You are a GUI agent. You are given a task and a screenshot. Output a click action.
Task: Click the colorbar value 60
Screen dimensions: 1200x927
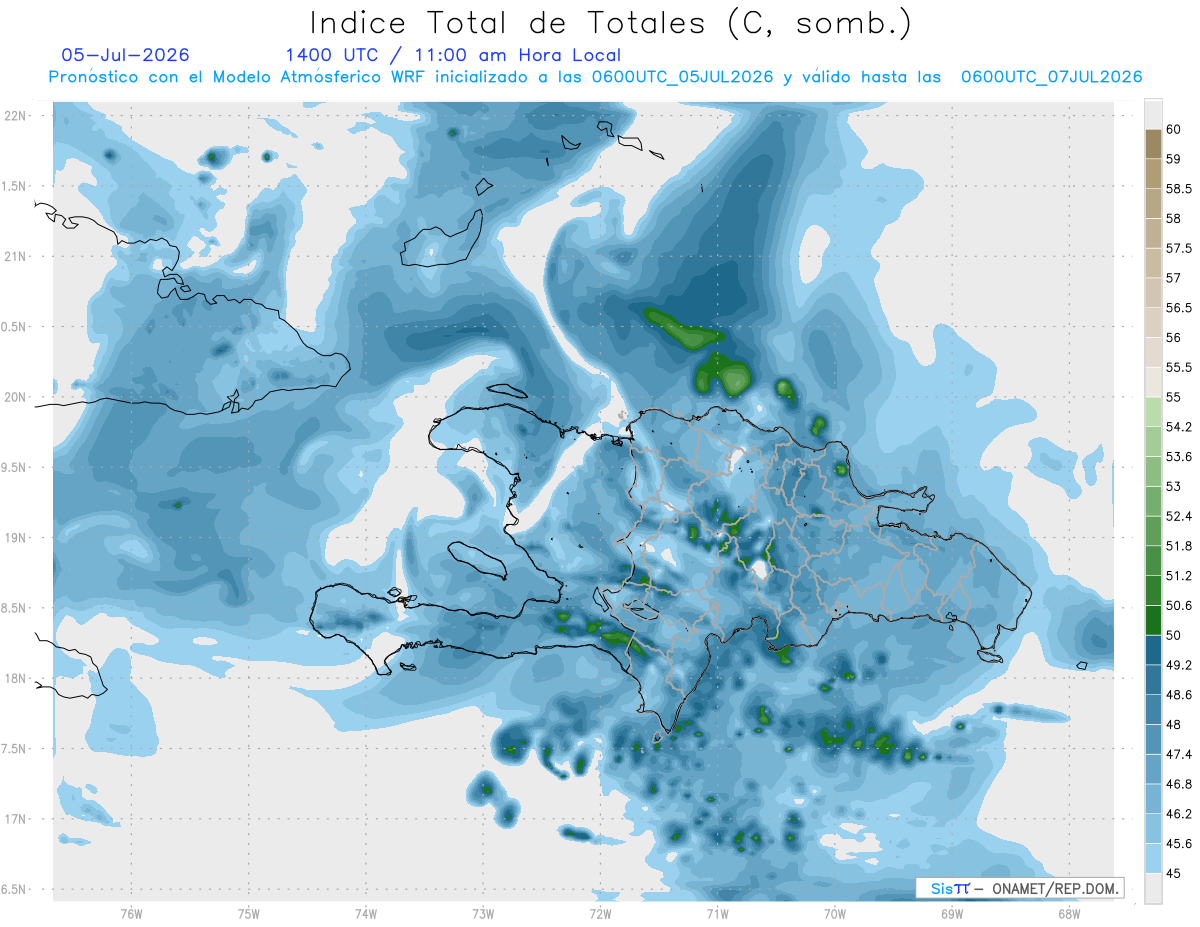1174,129
